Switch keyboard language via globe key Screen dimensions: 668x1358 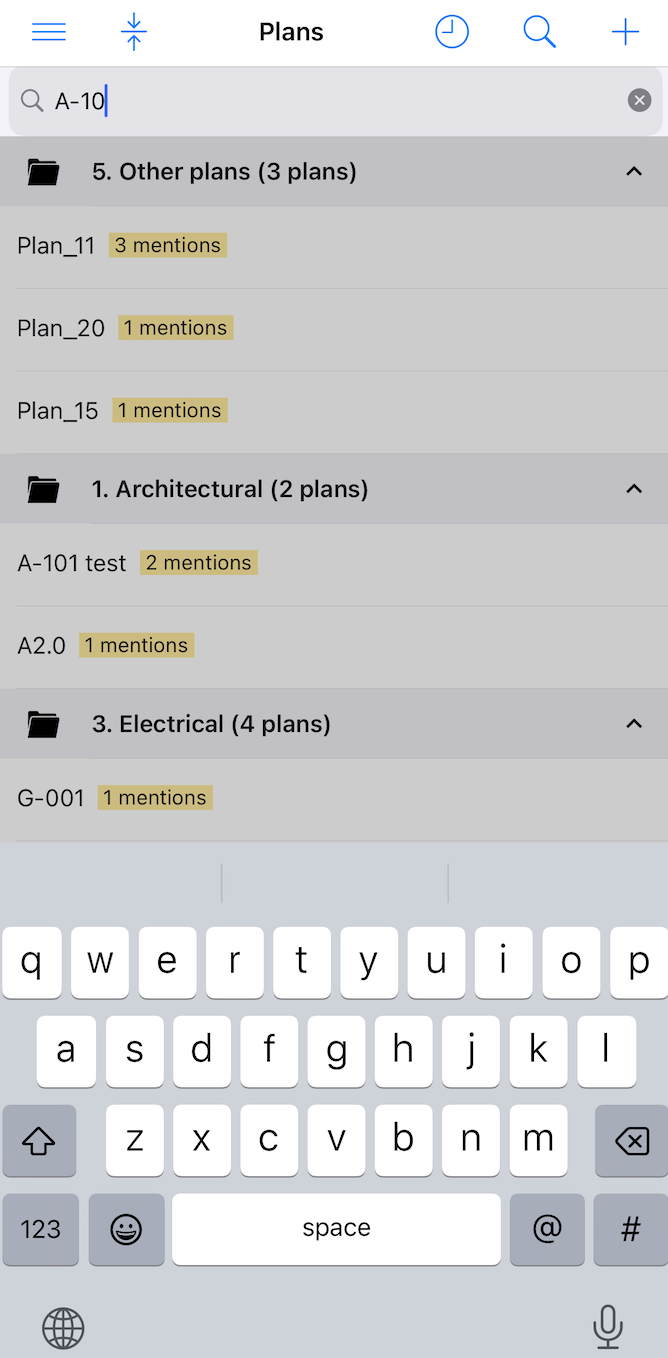(x=63, y=1327)
